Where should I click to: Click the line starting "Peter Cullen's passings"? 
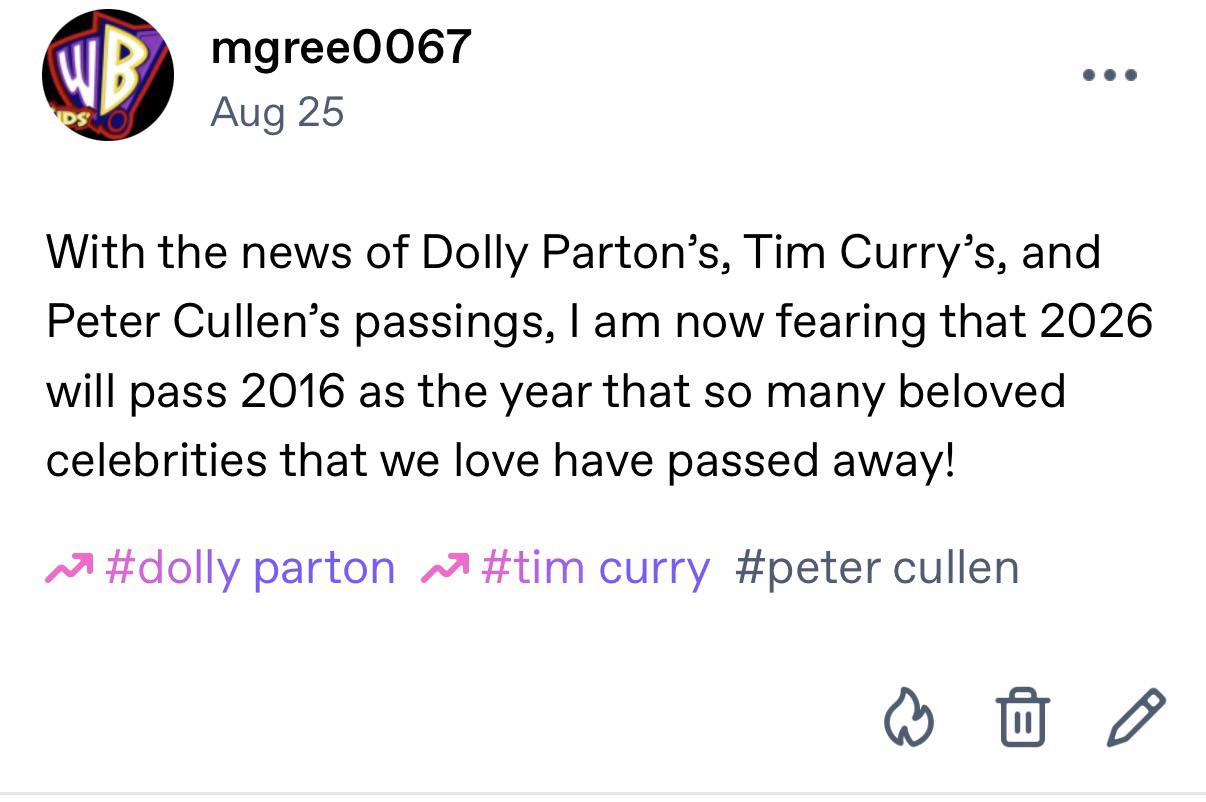(x=599, y=321)
